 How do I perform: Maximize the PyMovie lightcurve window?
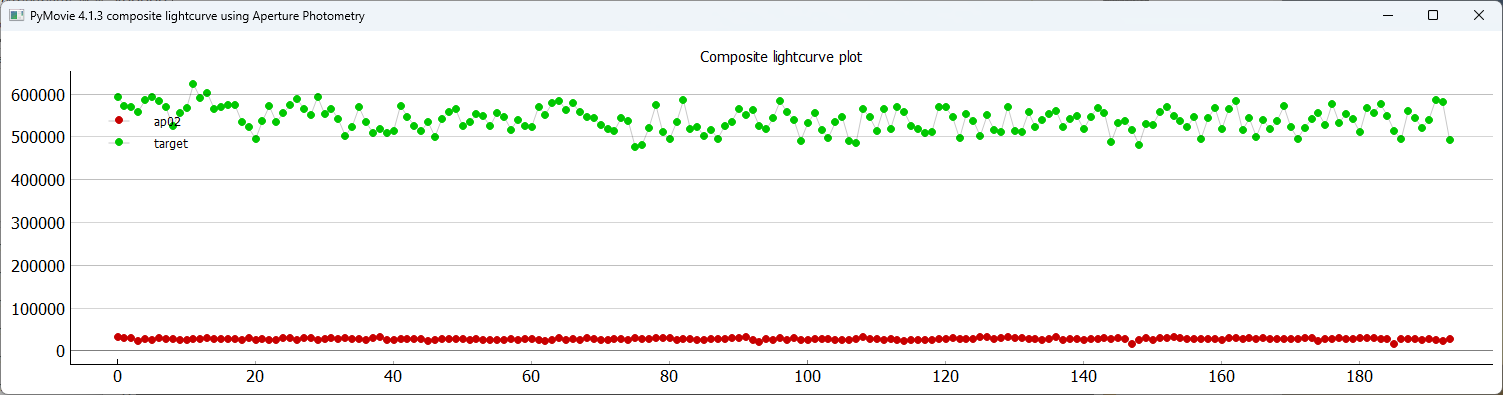tap(1433, 15)
